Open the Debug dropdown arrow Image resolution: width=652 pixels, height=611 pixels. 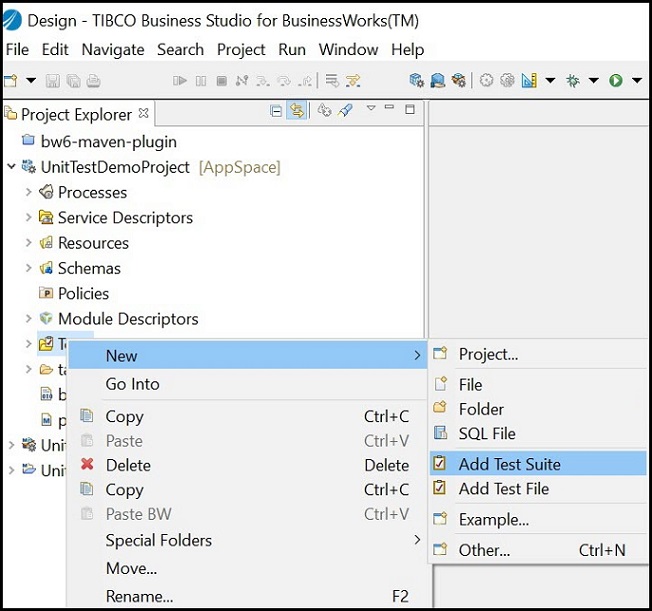[x=593, y=80]
